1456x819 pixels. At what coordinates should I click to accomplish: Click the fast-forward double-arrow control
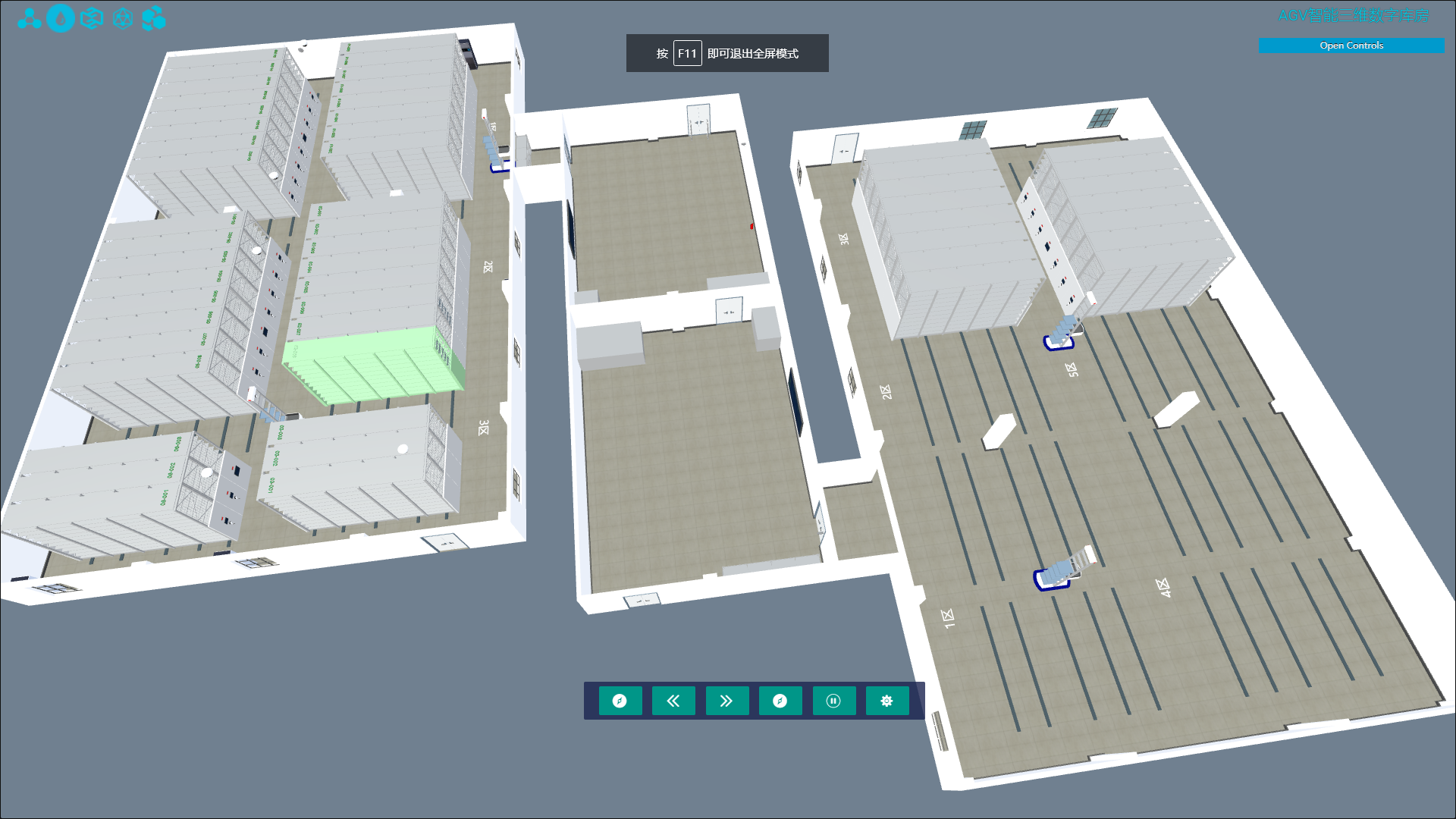click(726, 701)
